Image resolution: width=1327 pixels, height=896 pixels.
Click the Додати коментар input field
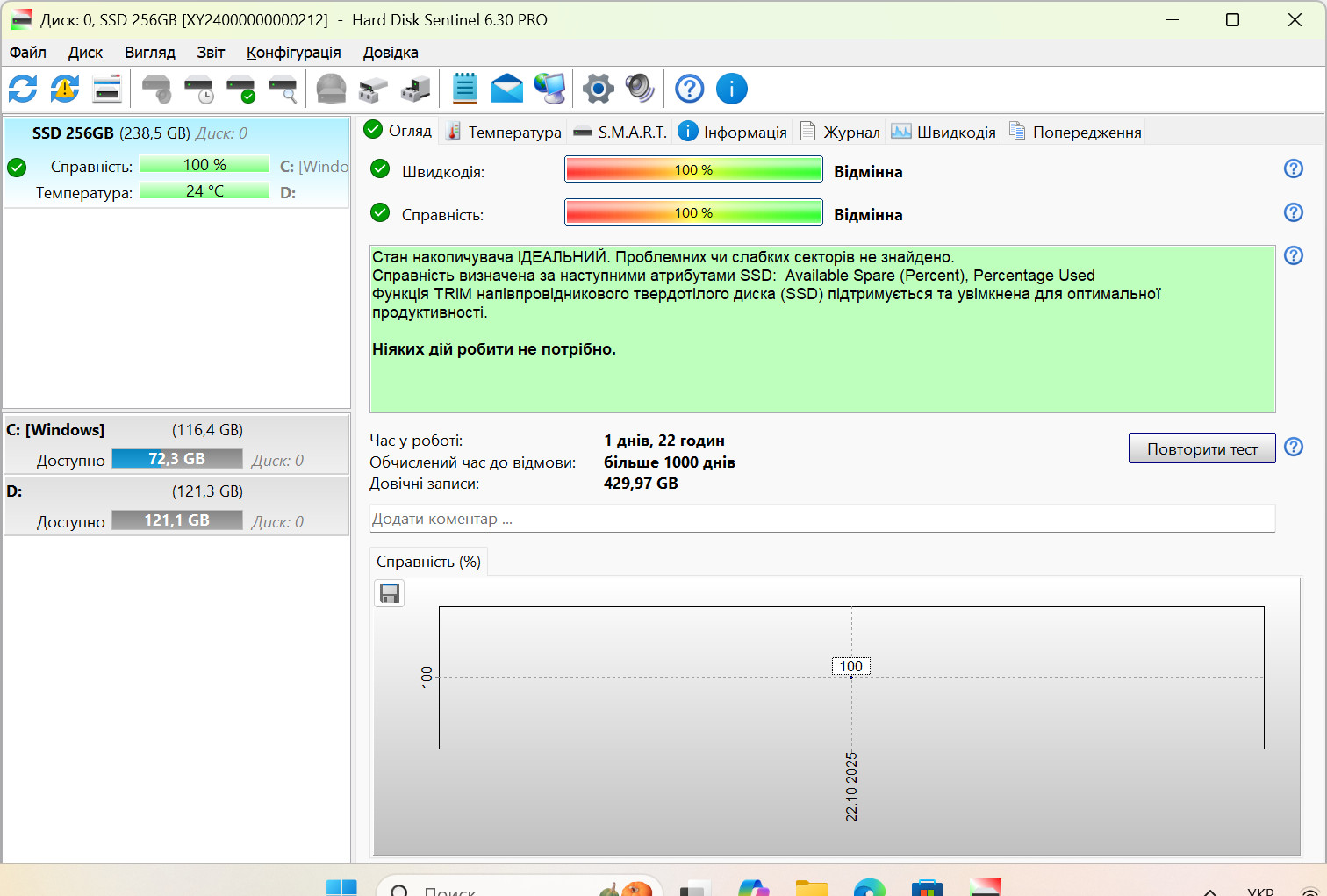822,519
